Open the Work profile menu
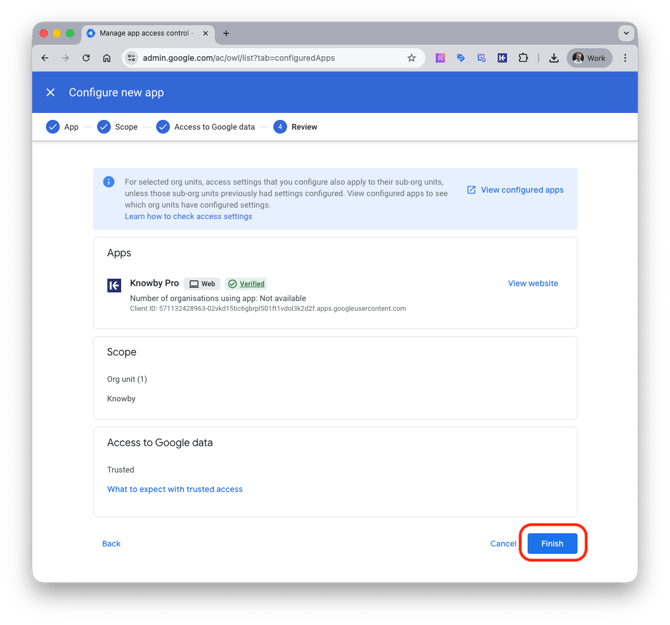The width and height of the screenshot is (670, 625). tap(589, 58)
